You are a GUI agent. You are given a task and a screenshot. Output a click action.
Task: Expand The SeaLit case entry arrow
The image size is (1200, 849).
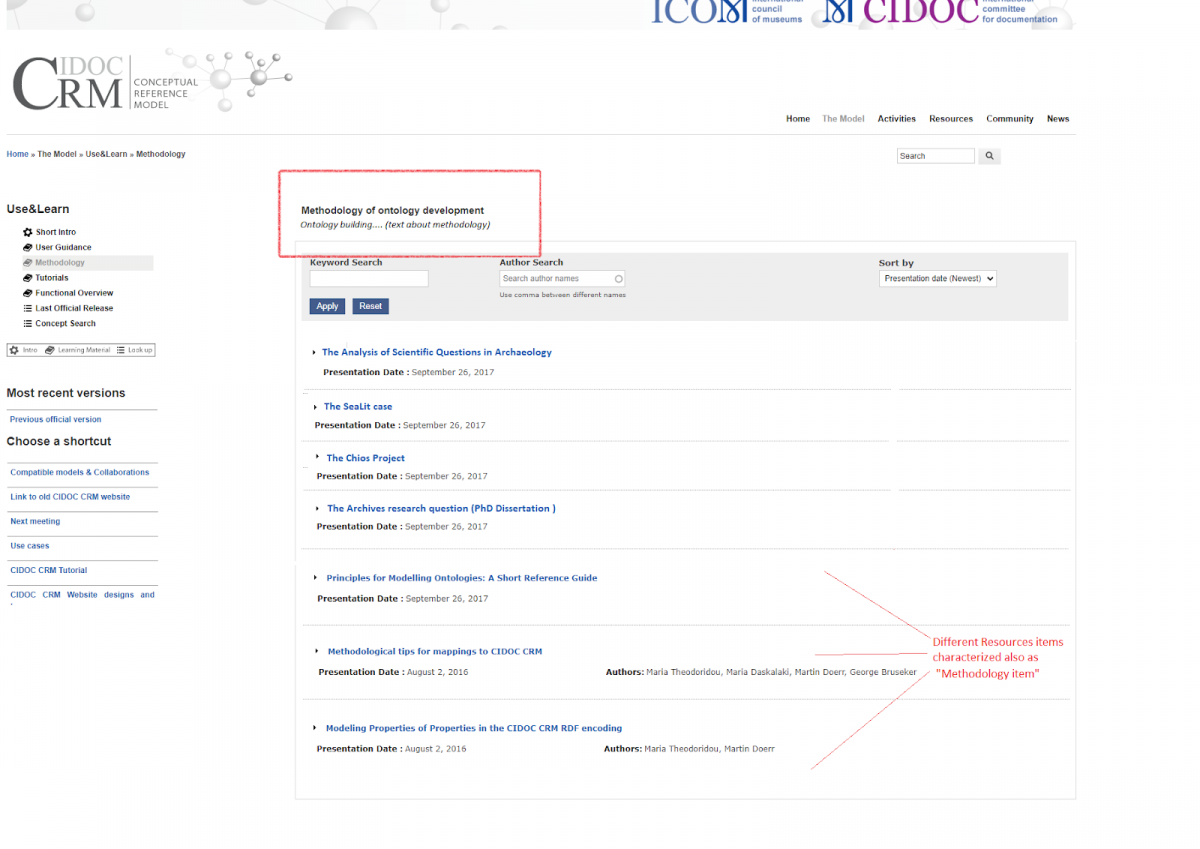point(315,406)
